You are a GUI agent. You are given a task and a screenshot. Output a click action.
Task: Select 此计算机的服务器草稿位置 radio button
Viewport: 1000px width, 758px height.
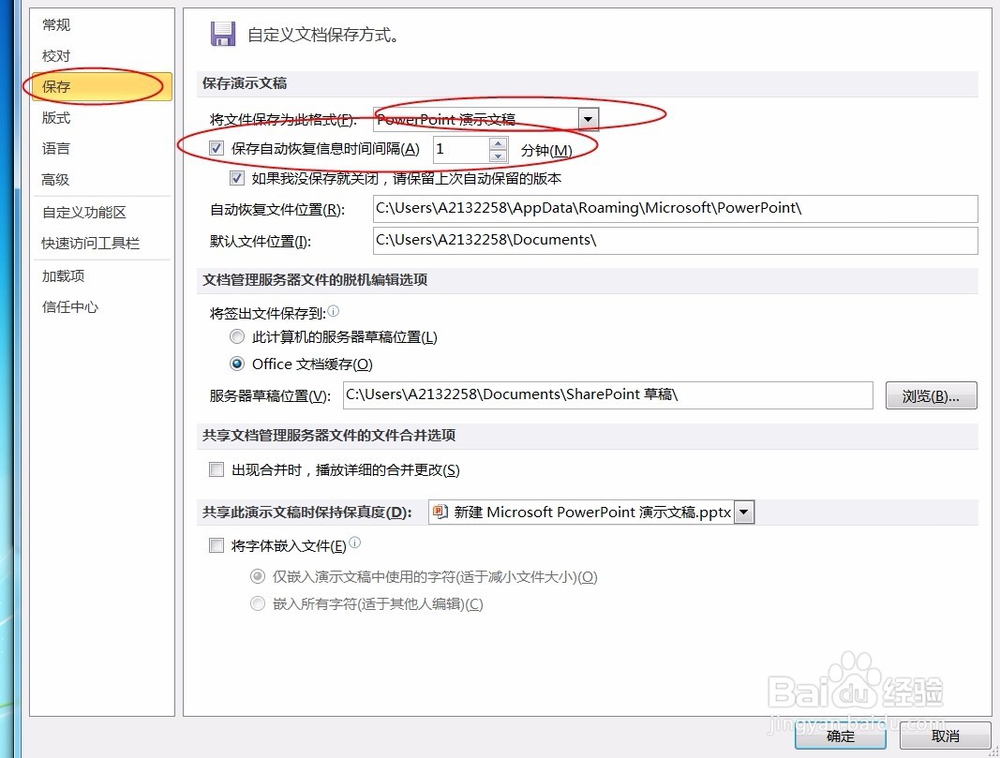click(x=237, y=336)
